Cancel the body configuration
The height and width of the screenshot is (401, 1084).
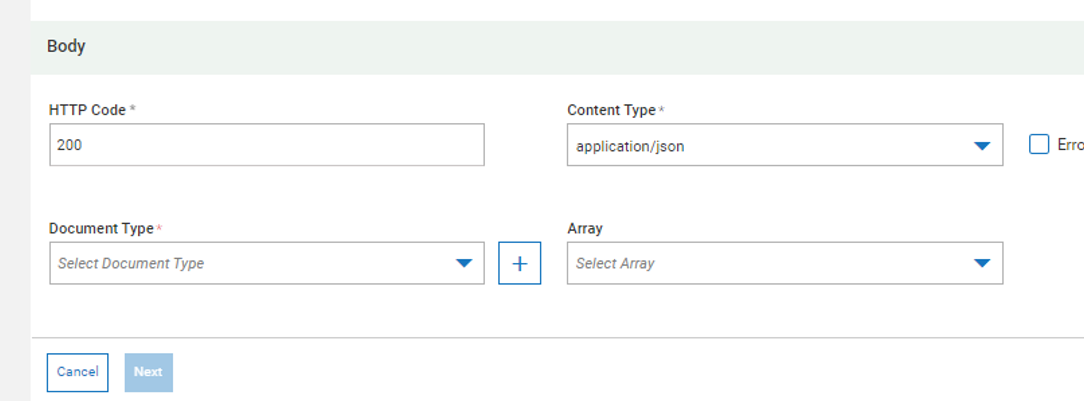[77, 372]
